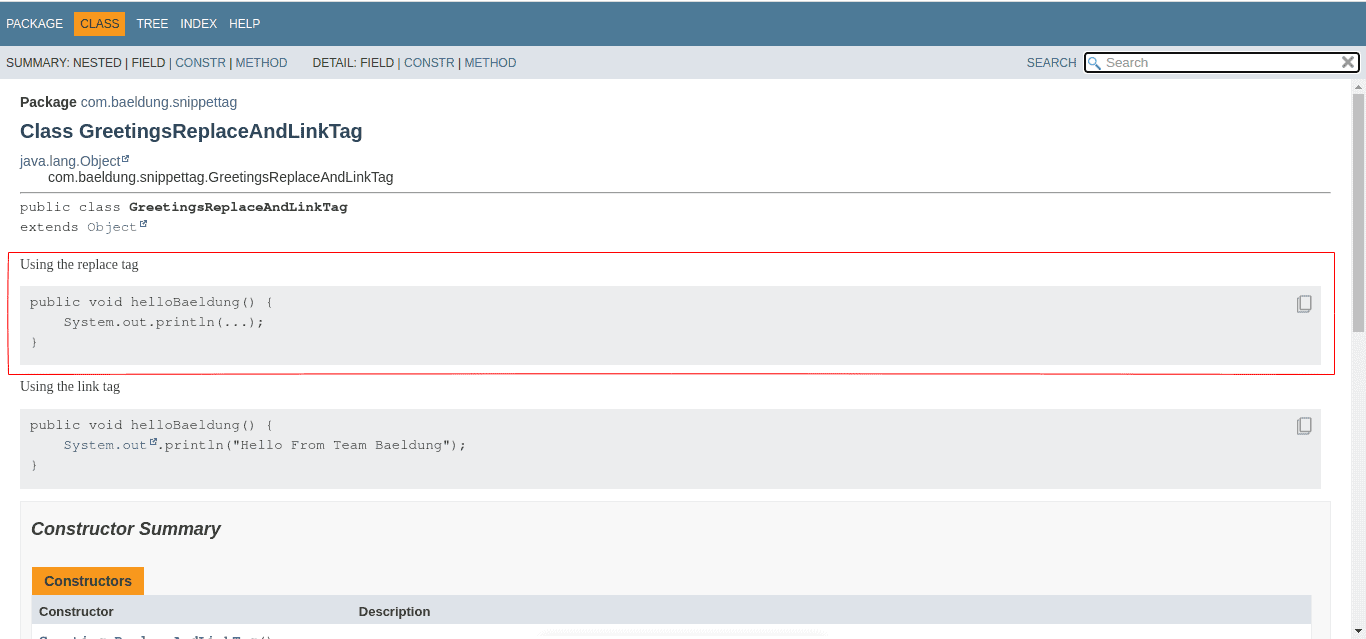
Task: Click the 'Using the replace tag' text
Action: 79,265
